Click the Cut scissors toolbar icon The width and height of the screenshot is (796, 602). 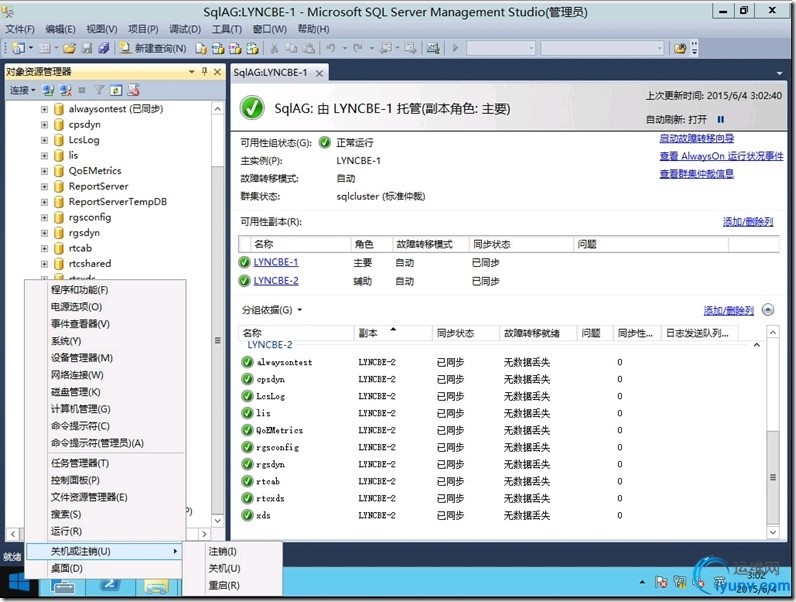click(274, 48)
